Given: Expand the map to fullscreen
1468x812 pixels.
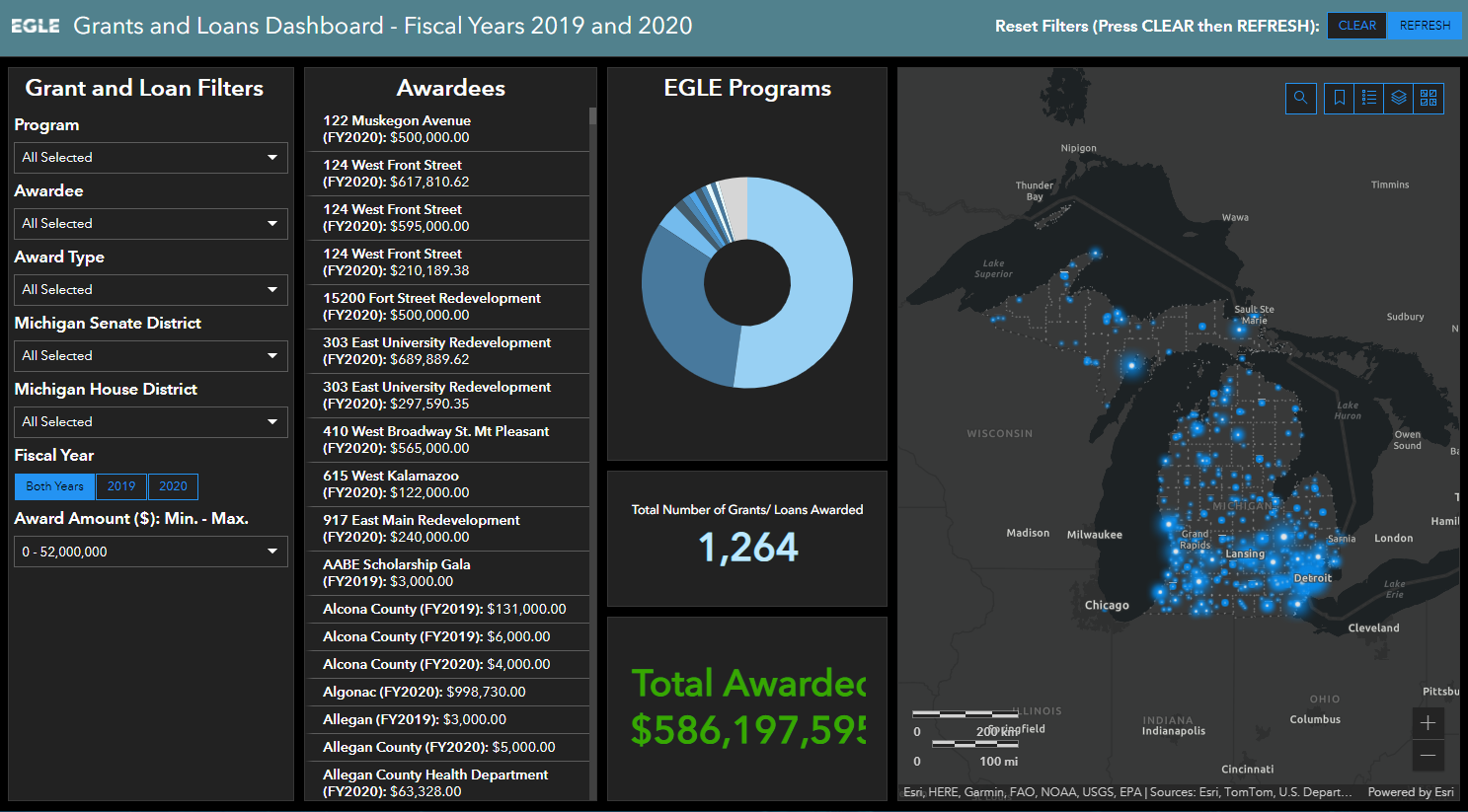Looking at the screenshot, I should click(1428, 98).
